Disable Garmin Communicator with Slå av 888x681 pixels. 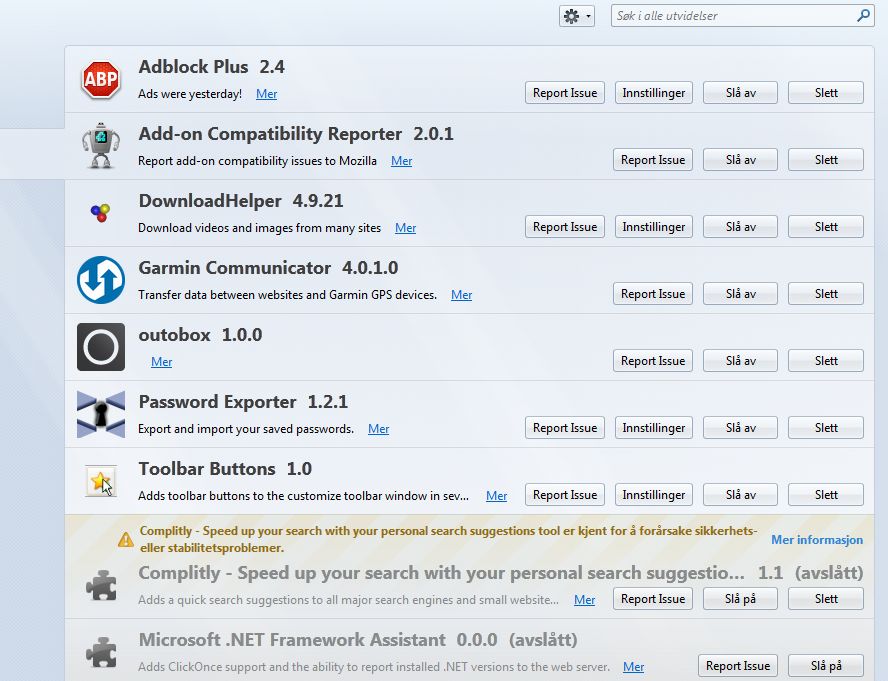tap(740, 293)
